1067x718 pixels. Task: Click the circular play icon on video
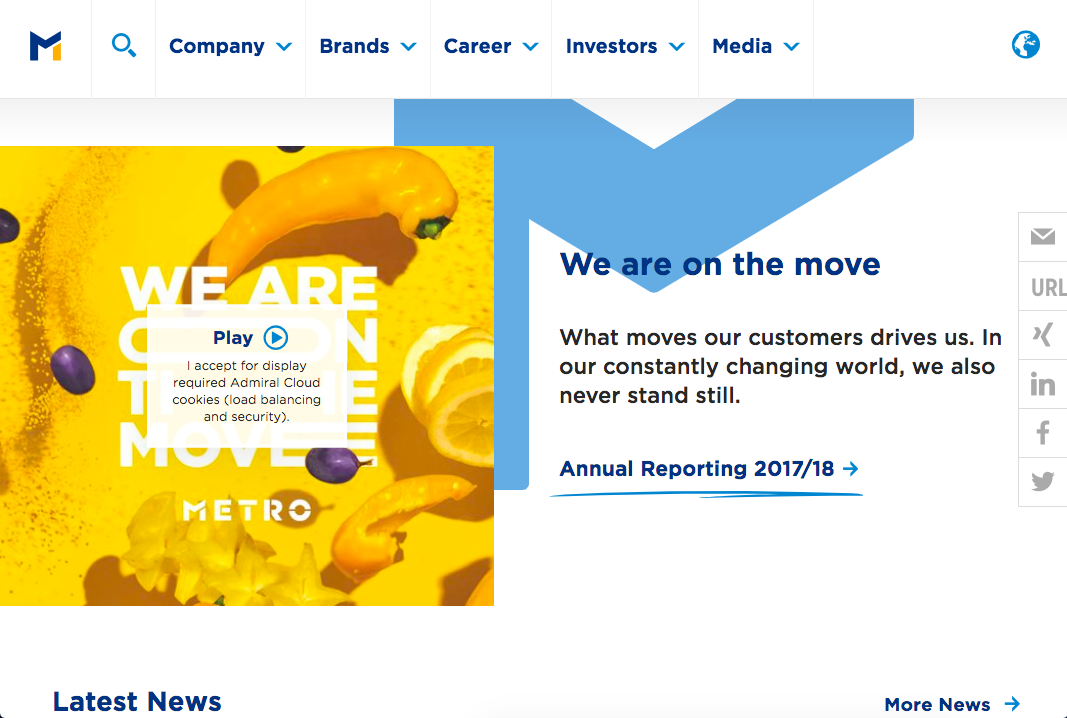[276, 338]
